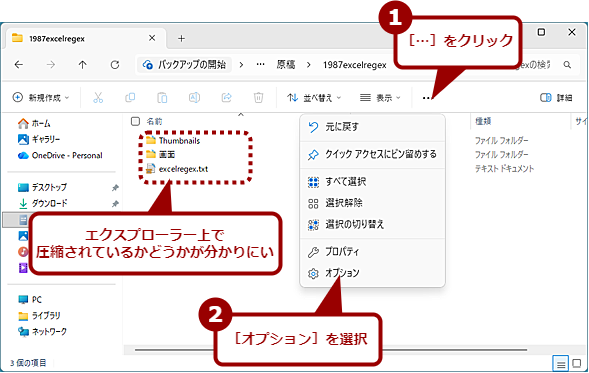Choose すべて選択 from the menu
The height and width of the screenshot is (373, 589).
tap(372, 182)
